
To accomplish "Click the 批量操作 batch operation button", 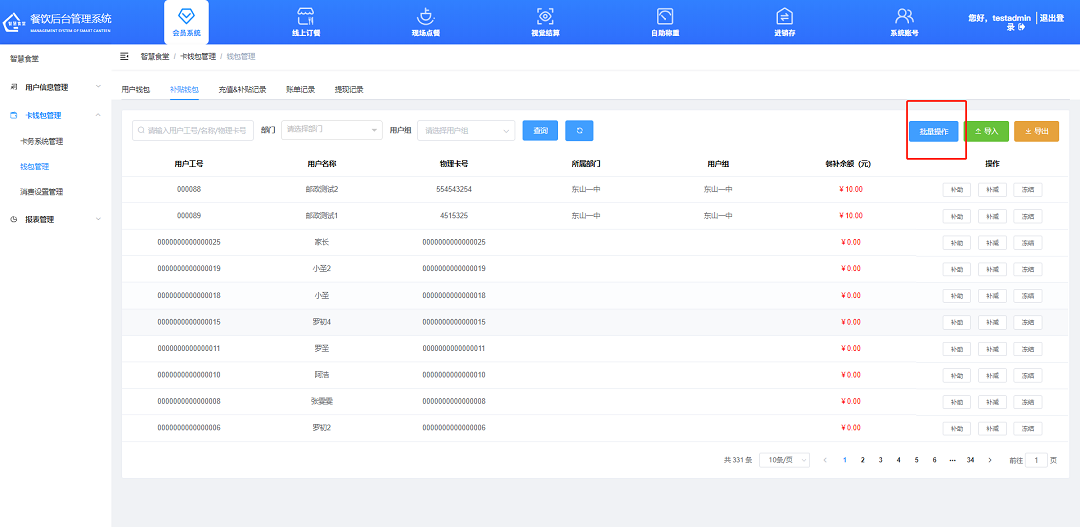I will point(934,131).
